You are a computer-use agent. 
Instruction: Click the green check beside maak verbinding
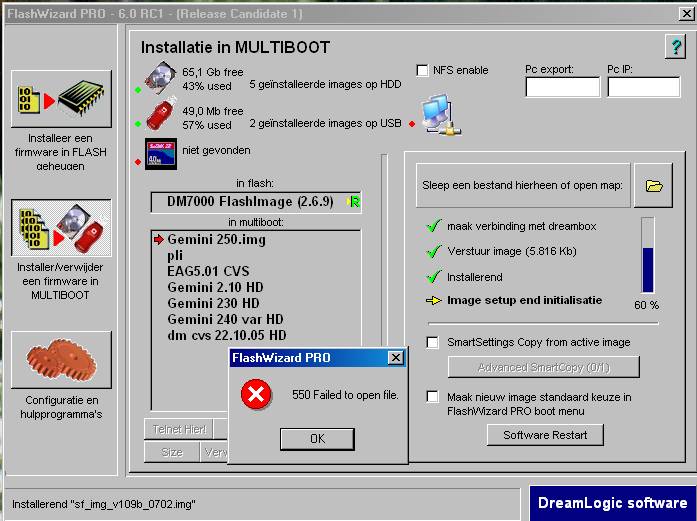[x=433, y=226]
